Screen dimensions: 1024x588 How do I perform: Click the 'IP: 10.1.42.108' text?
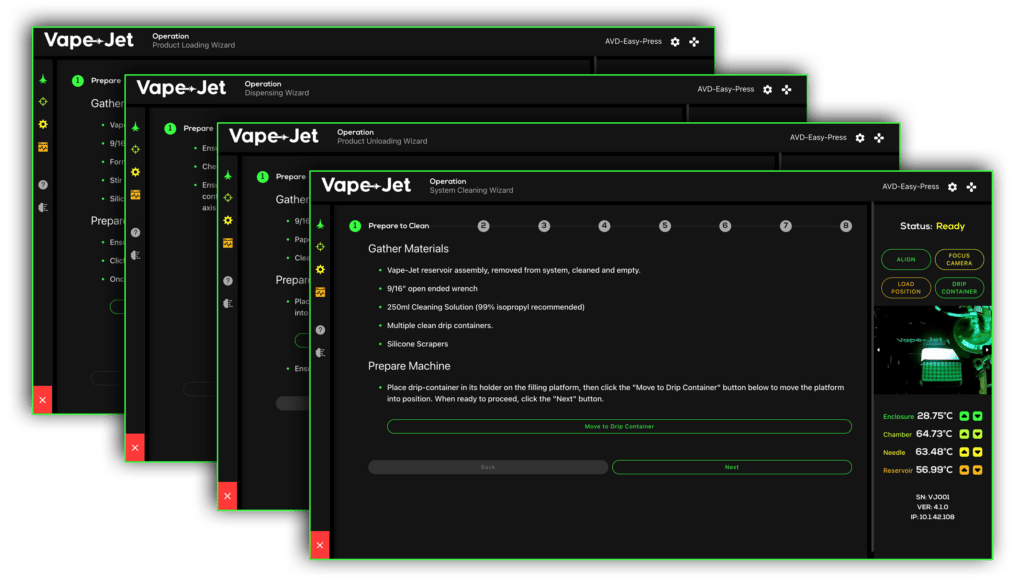933,517
